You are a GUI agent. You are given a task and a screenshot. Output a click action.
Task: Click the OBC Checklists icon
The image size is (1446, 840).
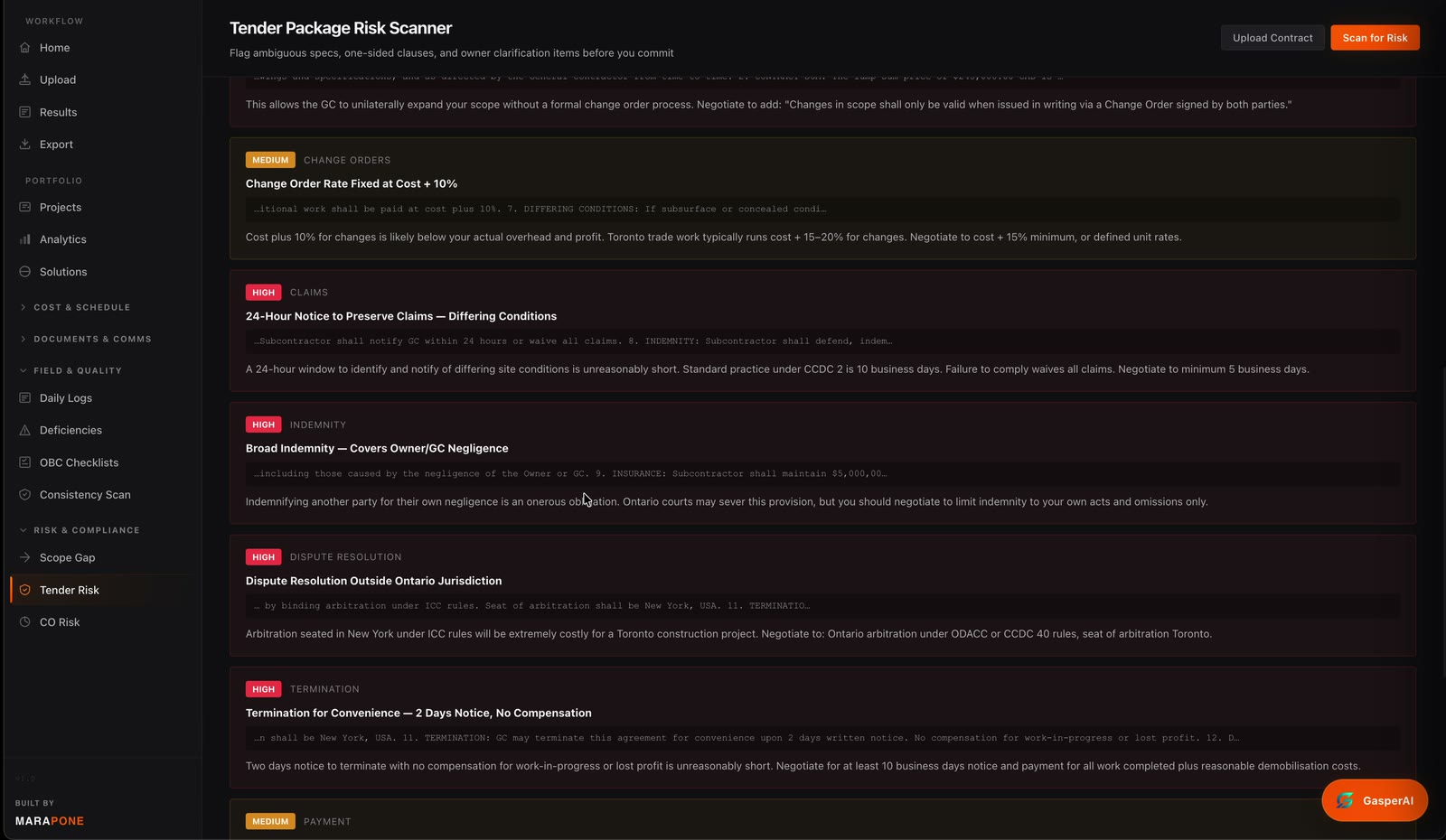pyautogui.click(x=25, y=462)
